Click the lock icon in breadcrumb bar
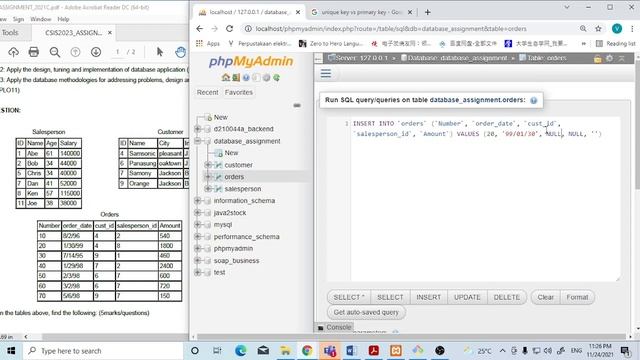This screenshot has height=360, width=640. click(598, 58)
